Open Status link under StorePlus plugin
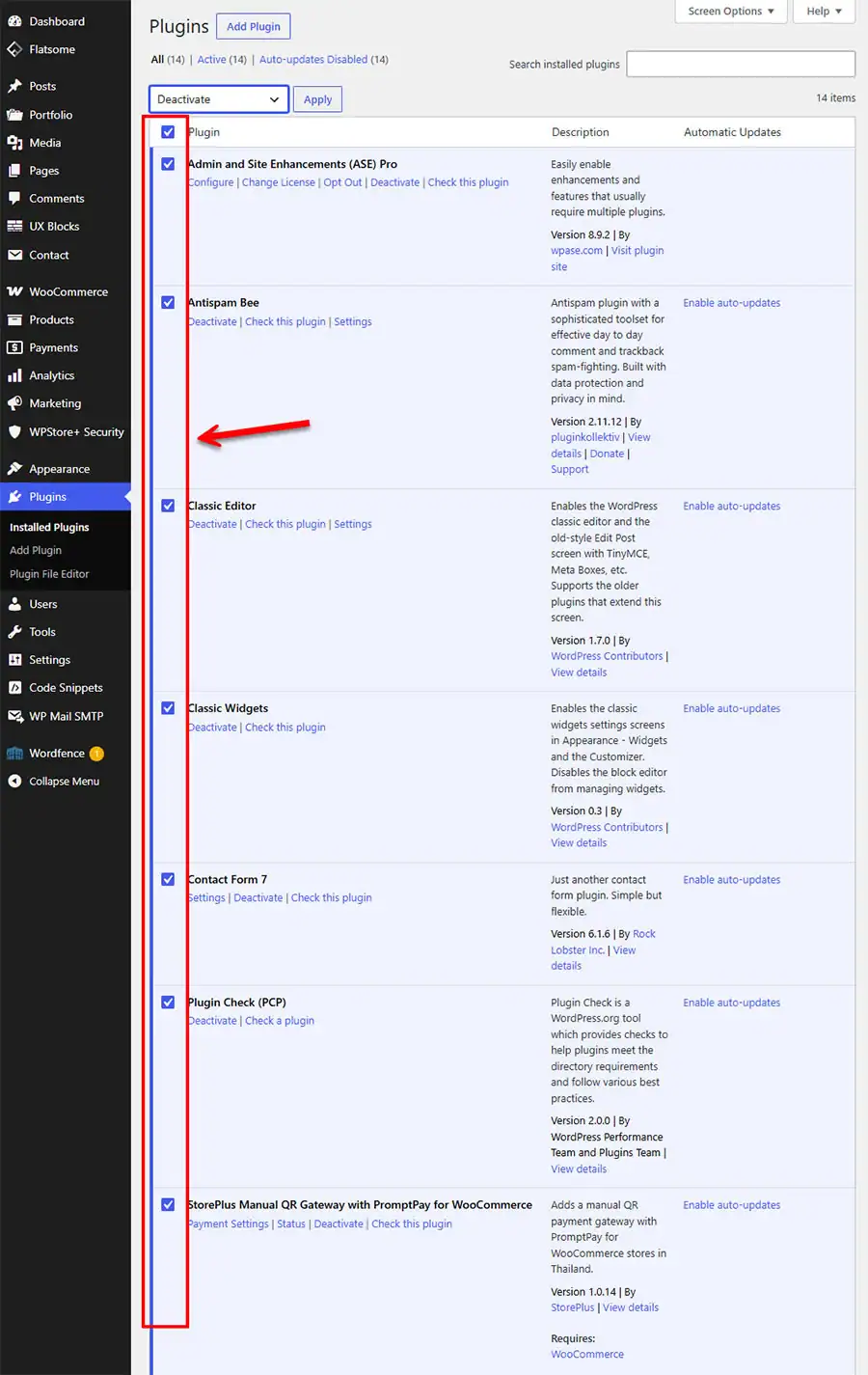The image size is (868, 1375). pyautogui.click(x=291, y=1224)
